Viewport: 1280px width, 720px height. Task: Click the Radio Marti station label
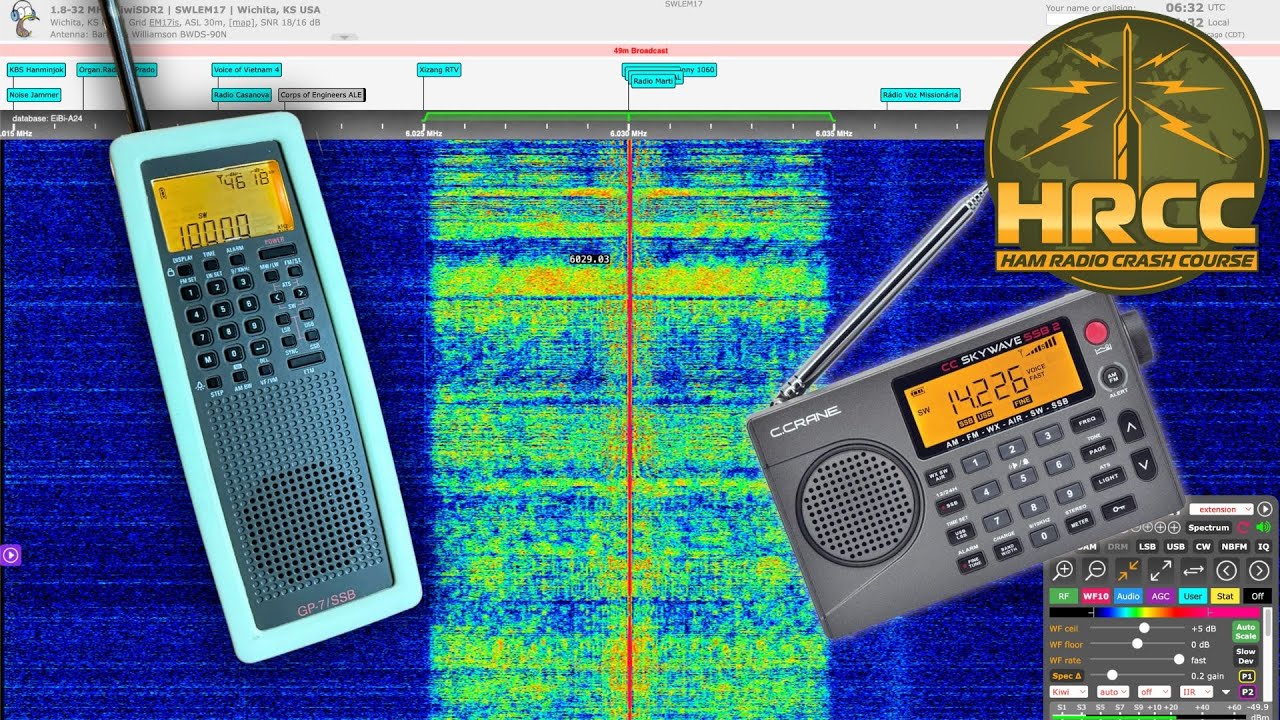tap(653, 81)
